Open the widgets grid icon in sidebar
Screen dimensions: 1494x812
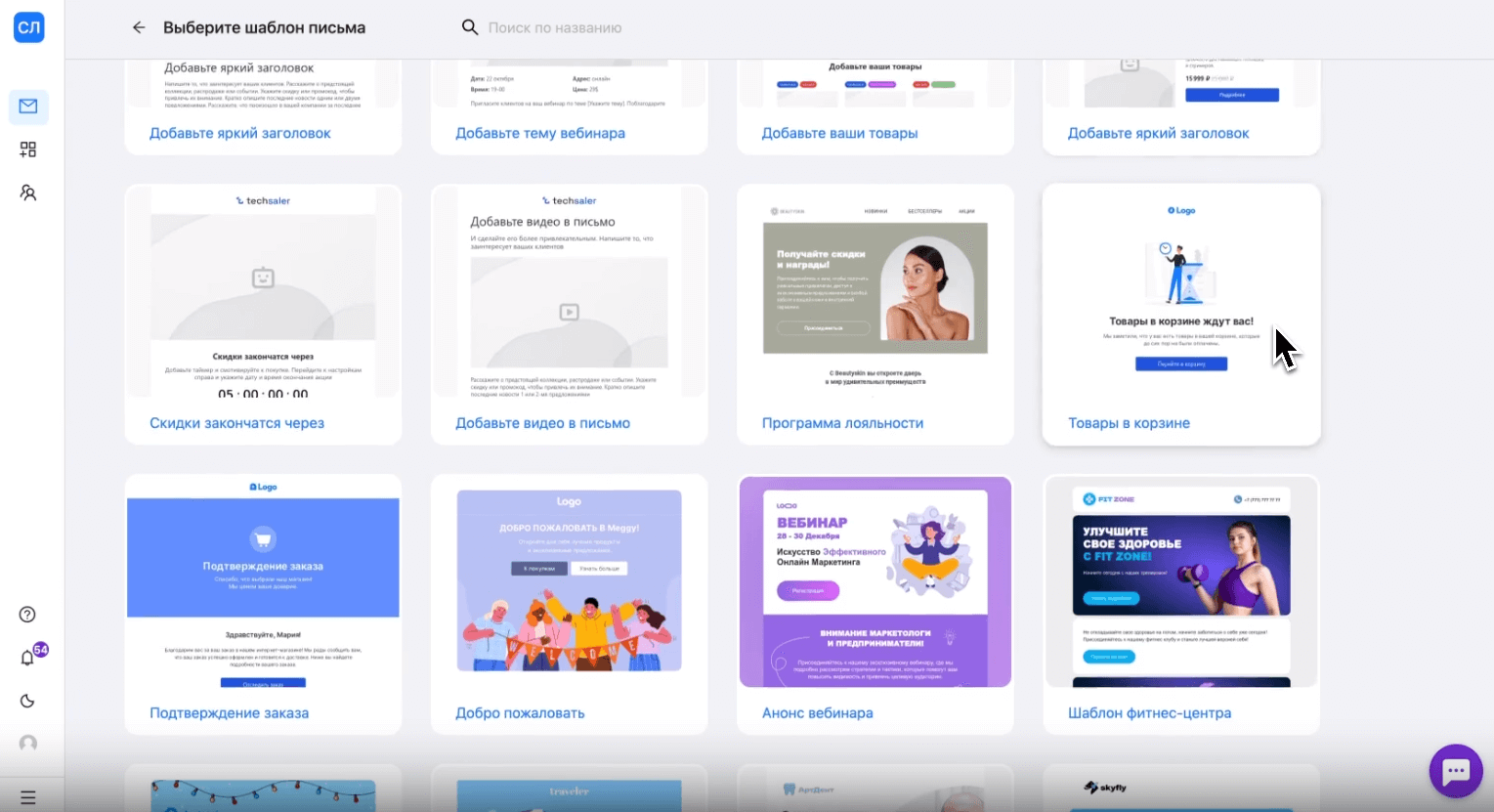click(28, 150)
